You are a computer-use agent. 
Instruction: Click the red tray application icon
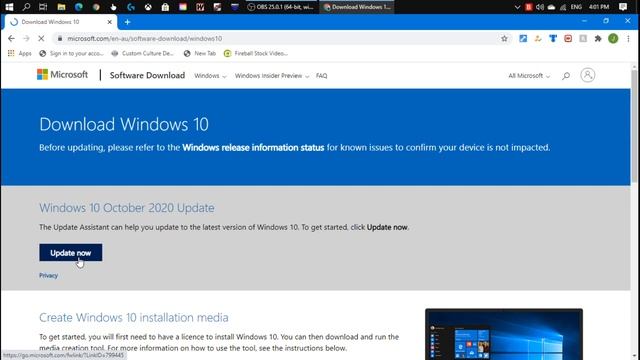[529, 7]
